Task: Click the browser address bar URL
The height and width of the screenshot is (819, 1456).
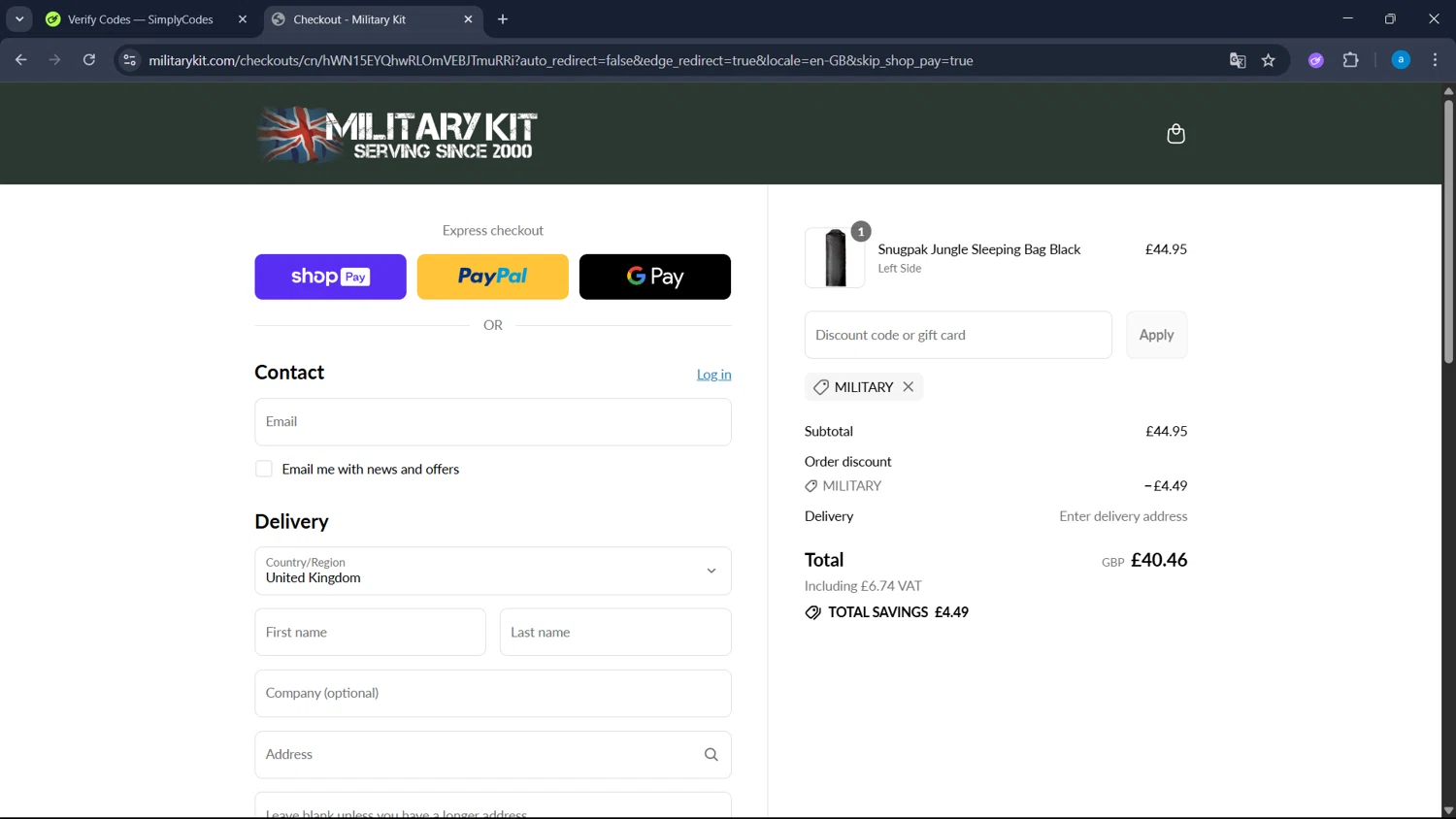Action: 561,60
